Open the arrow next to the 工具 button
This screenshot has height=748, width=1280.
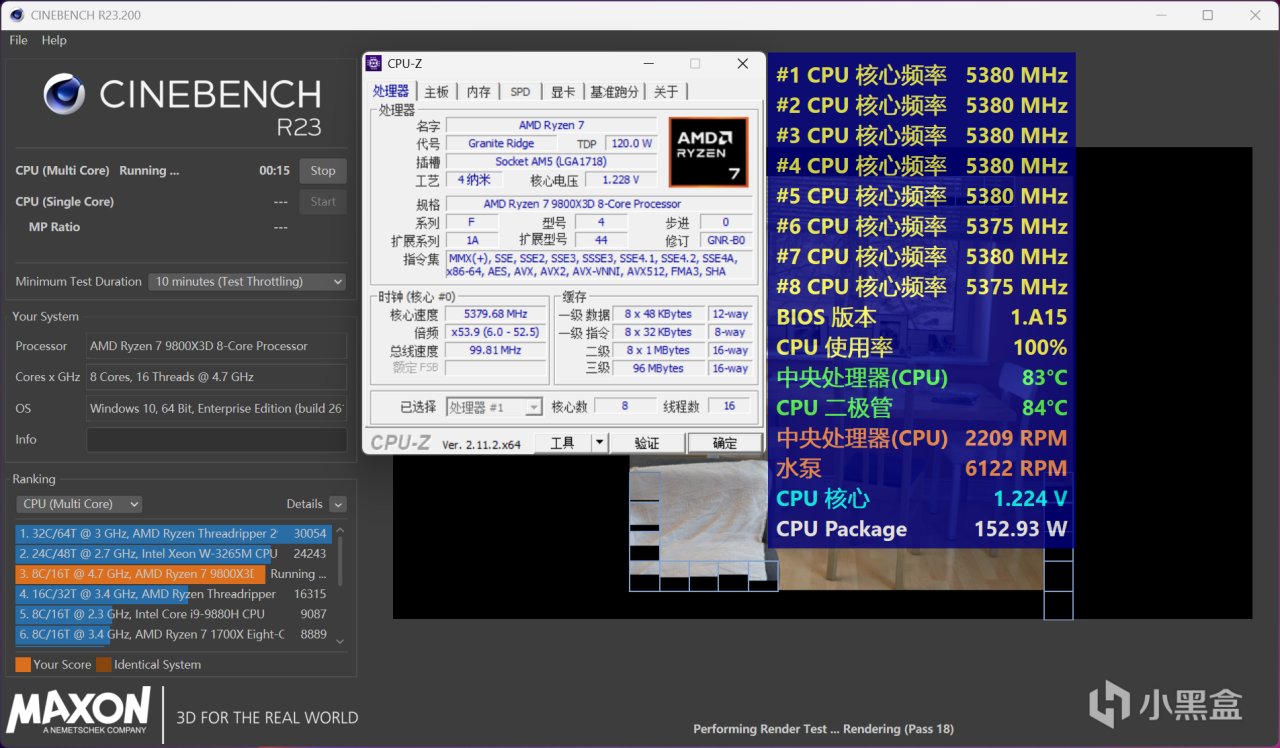pyautogui.click(x=599, y=443)
